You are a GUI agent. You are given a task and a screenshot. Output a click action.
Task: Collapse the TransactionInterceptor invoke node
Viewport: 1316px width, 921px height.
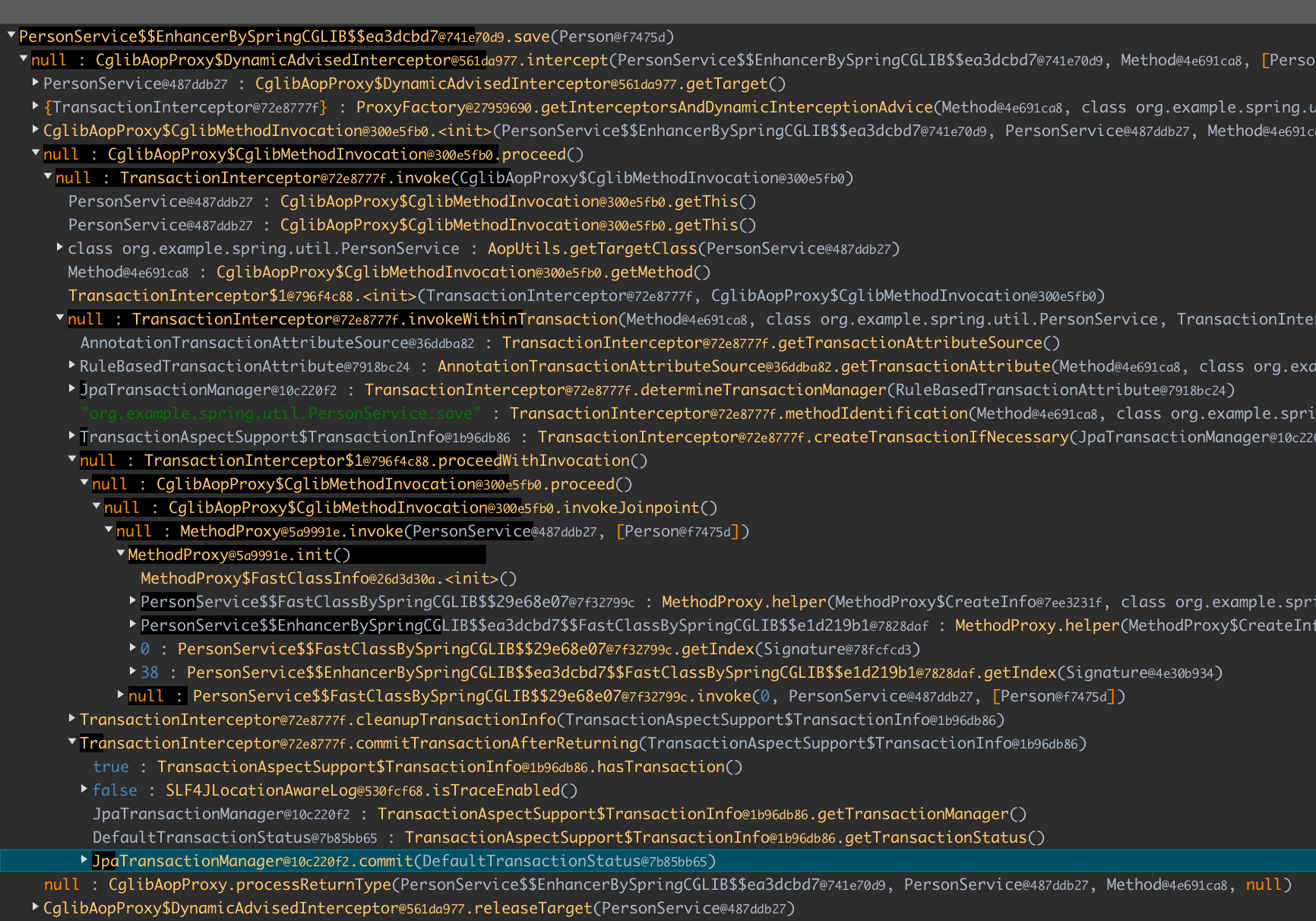48,176
